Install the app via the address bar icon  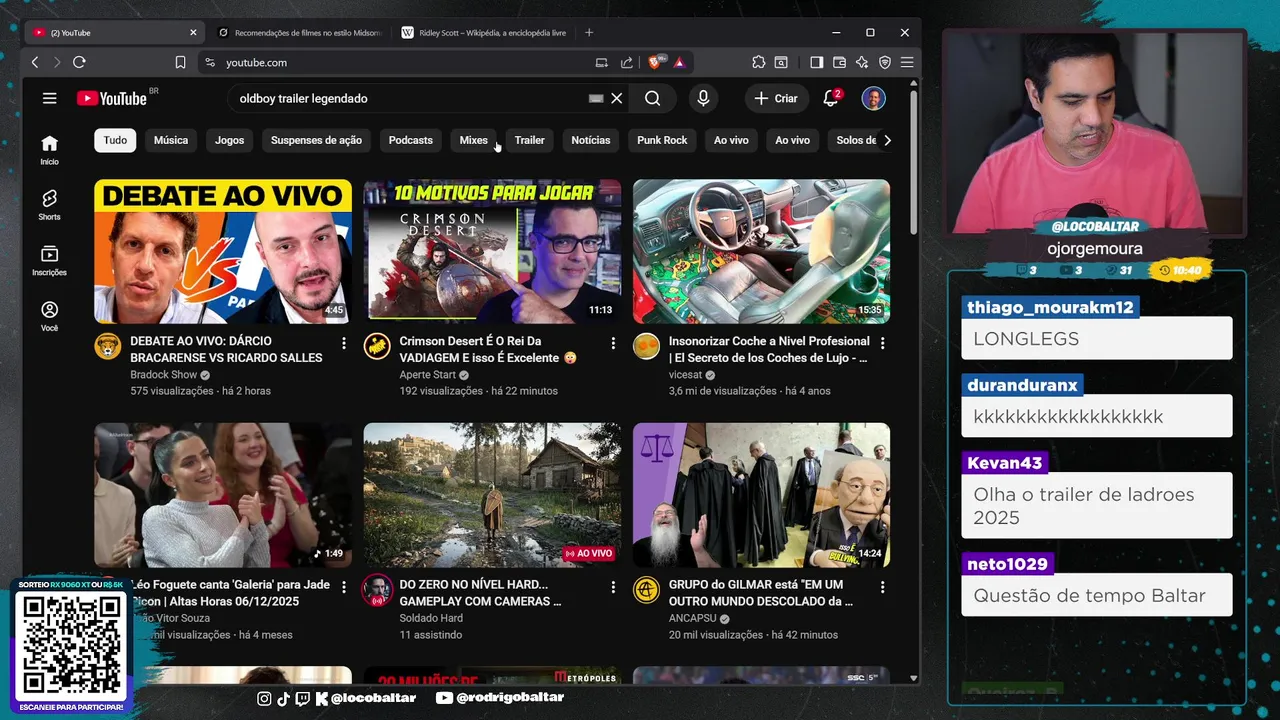click(601, 62)
